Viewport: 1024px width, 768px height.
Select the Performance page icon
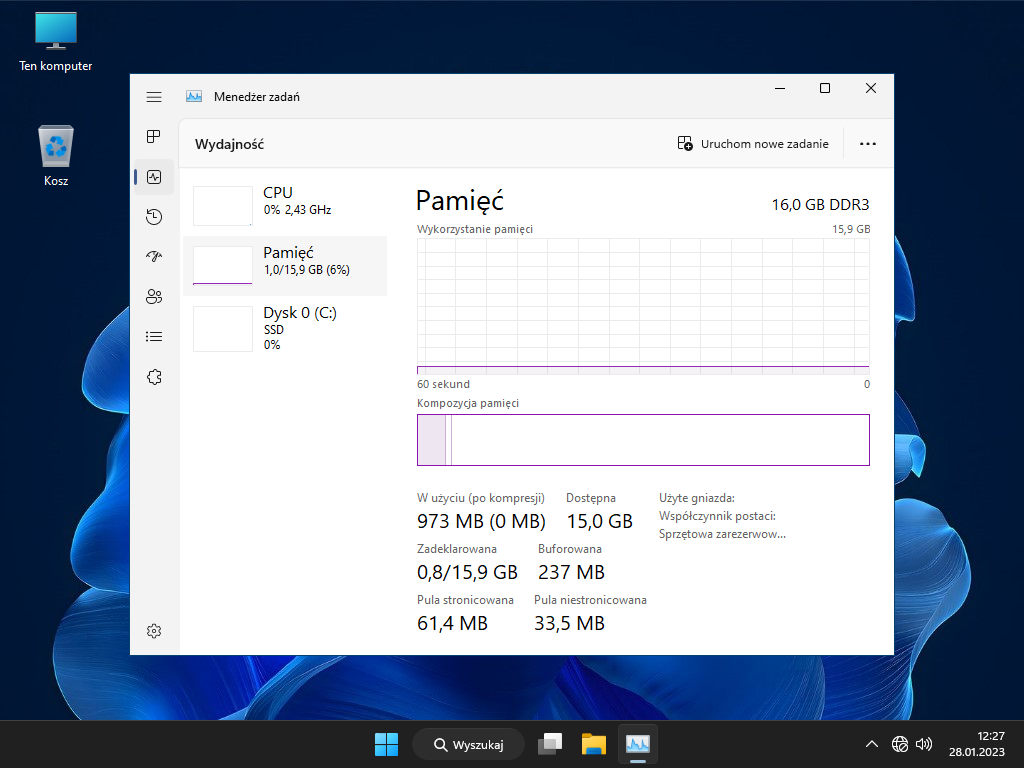click(x=154, y=177)
